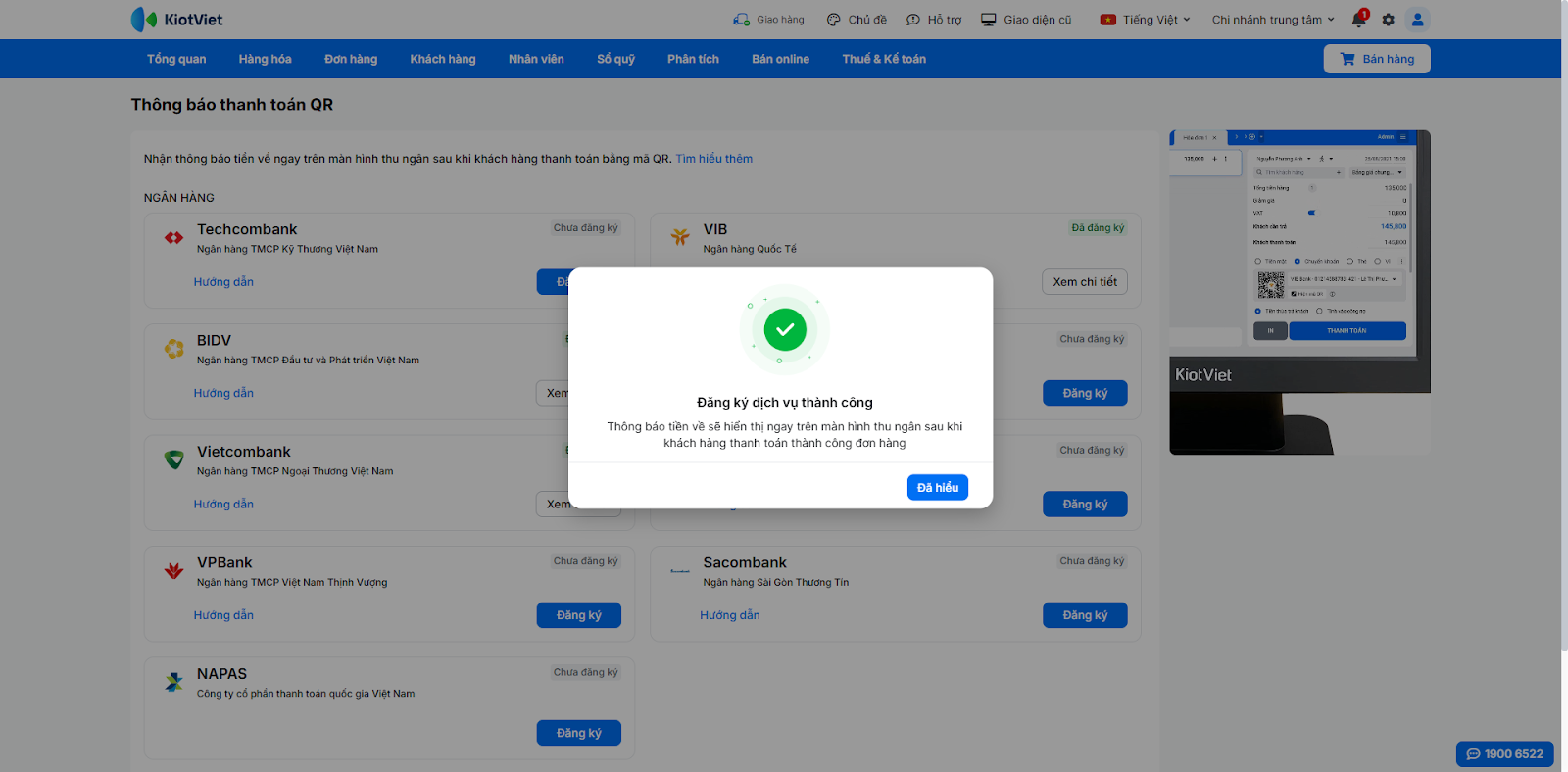Click the Techcombank Chưa đăng ký status
Image resolution: width=1568 pixels, height=772 pixels.
click(586, 228)
